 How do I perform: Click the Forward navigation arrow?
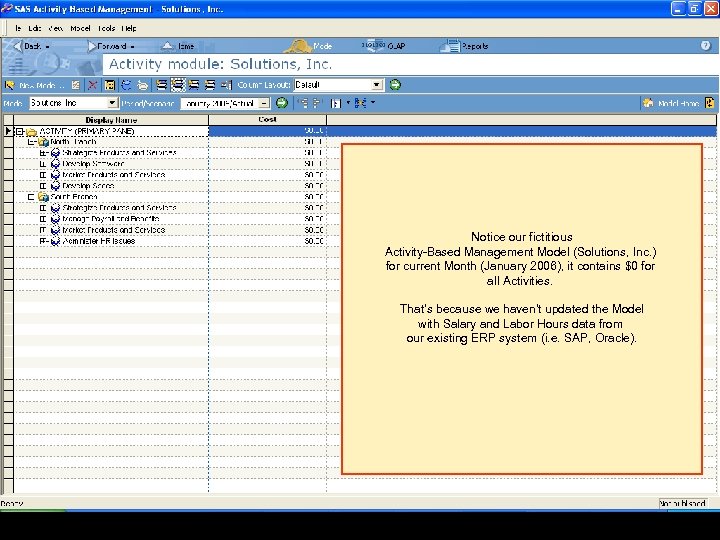coord(92,46)
